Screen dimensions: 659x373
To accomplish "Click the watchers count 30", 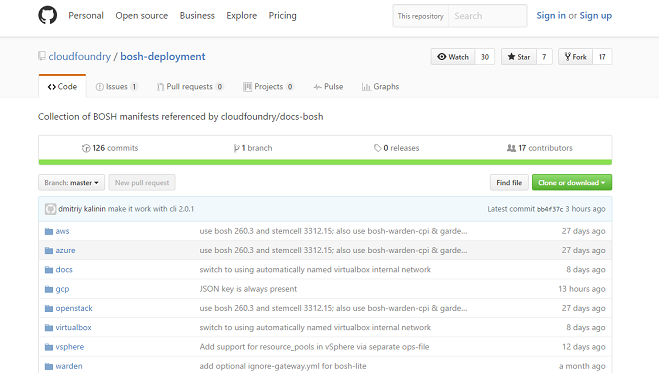I will (485, 57).
